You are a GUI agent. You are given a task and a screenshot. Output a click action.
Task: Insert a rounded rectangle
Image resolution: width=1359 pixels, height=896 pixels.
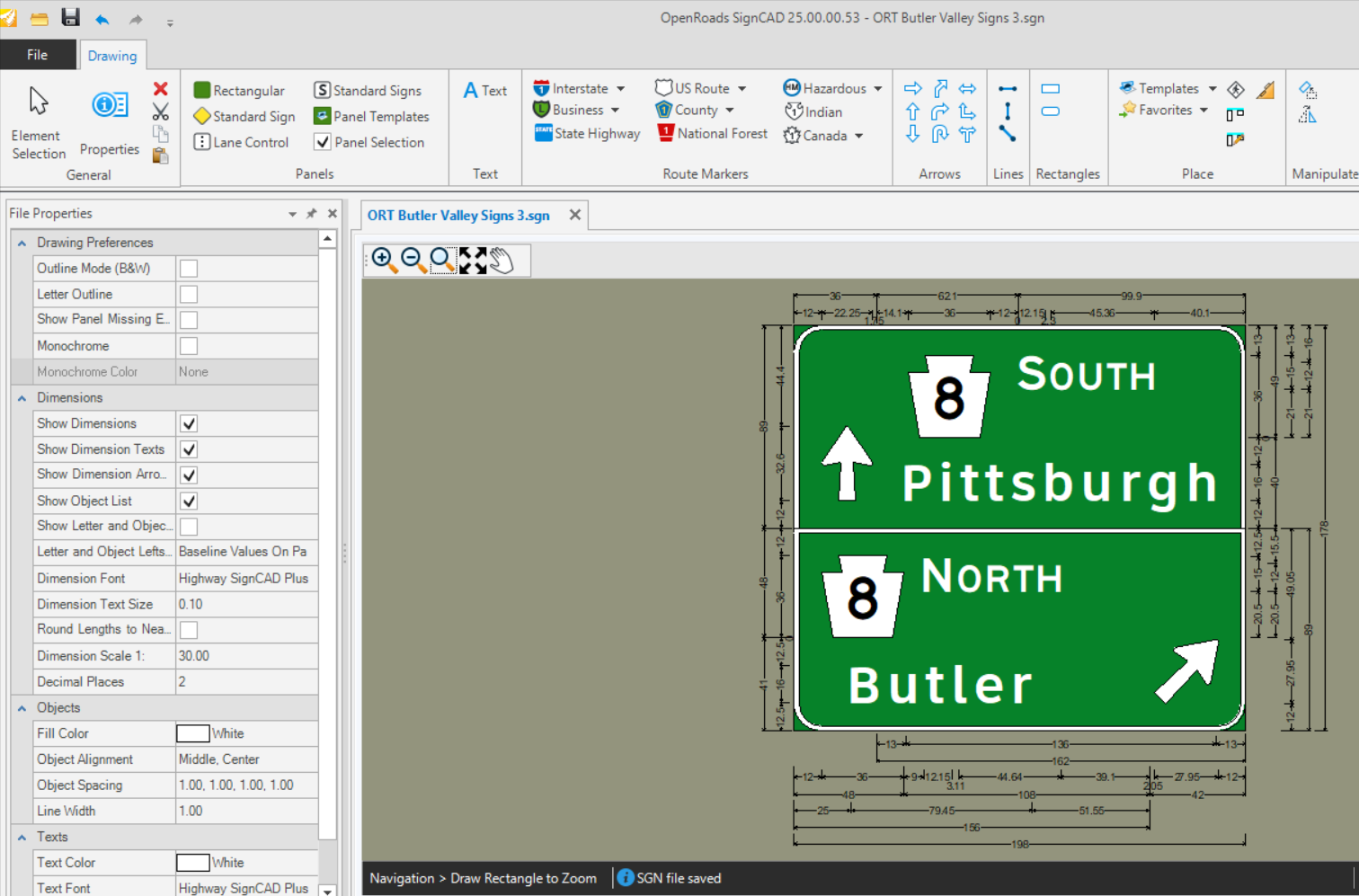coord(1050,111)
